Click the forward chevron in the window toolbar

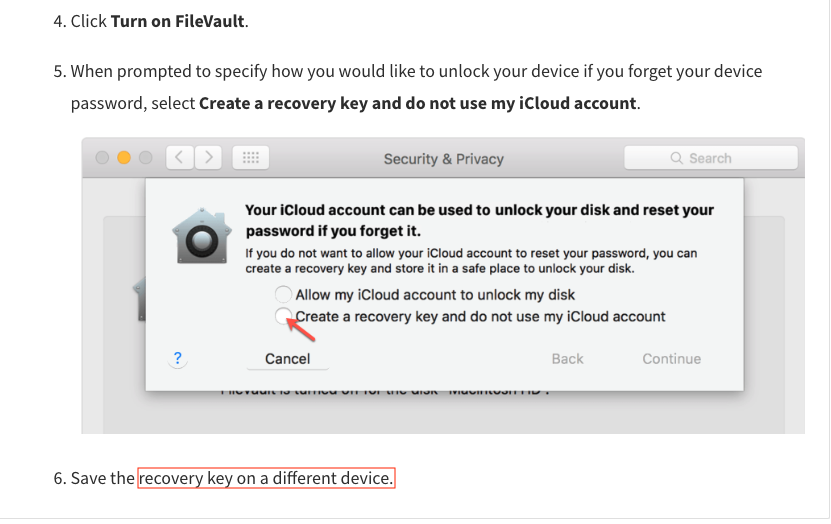208,158
